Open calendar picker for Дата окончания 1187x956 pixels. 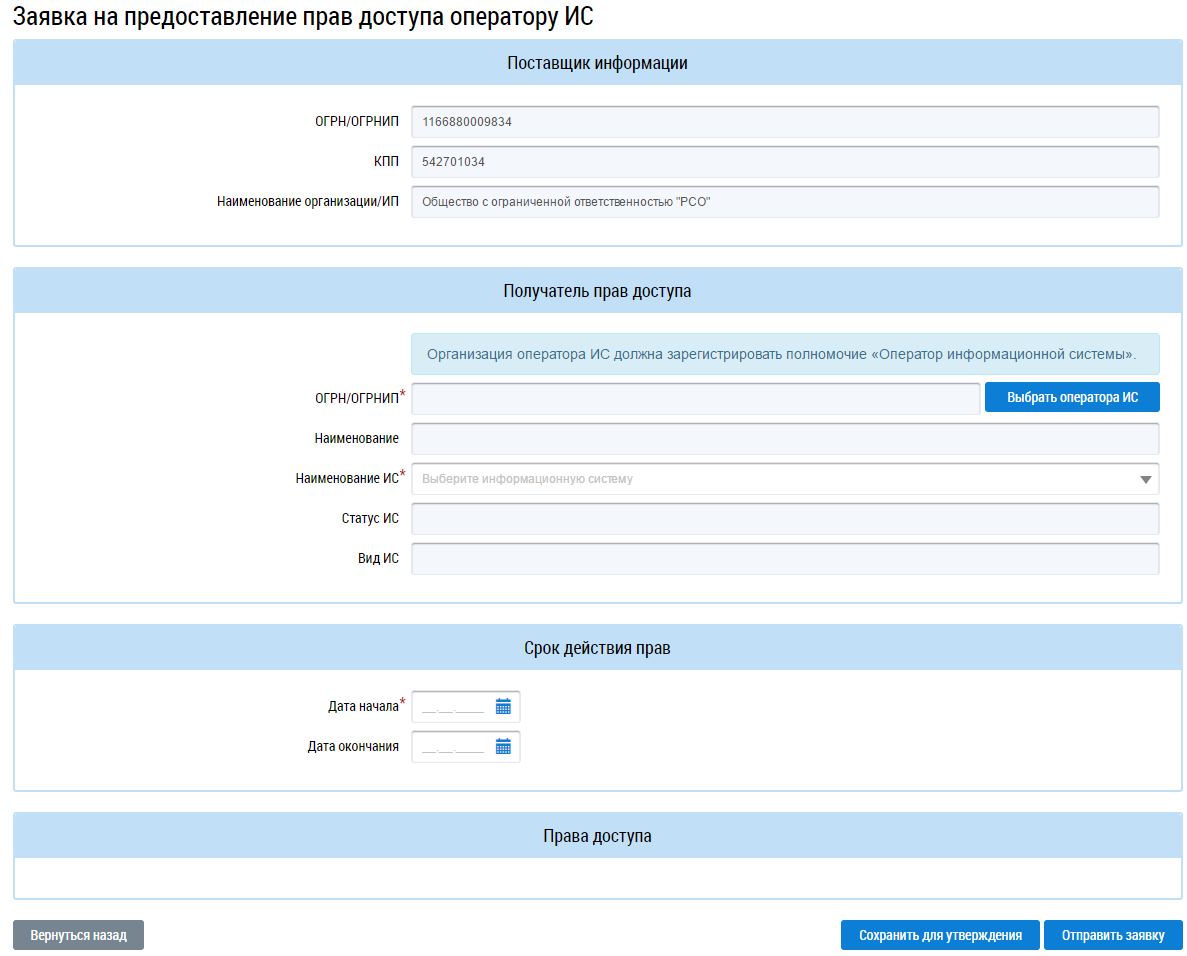pyautogui.click(x=503, y=747)
